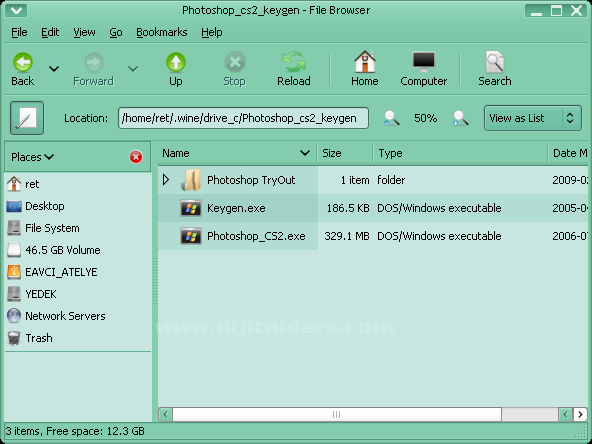The image size is (592, 444).
Task: Sort by the Type column header
Action: point(461,153)
